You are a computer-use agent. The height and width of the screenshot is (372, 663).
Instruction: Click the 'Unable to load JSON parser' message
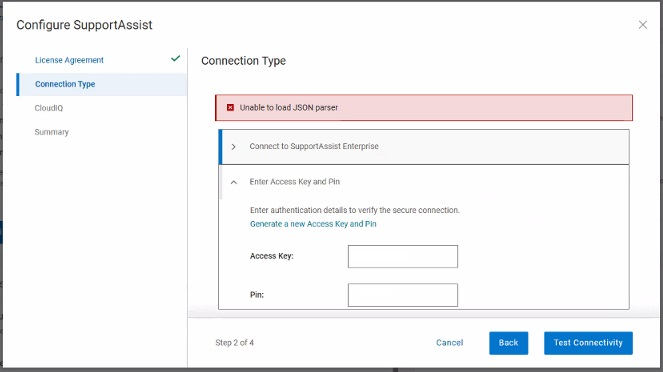tap(289, 108)
